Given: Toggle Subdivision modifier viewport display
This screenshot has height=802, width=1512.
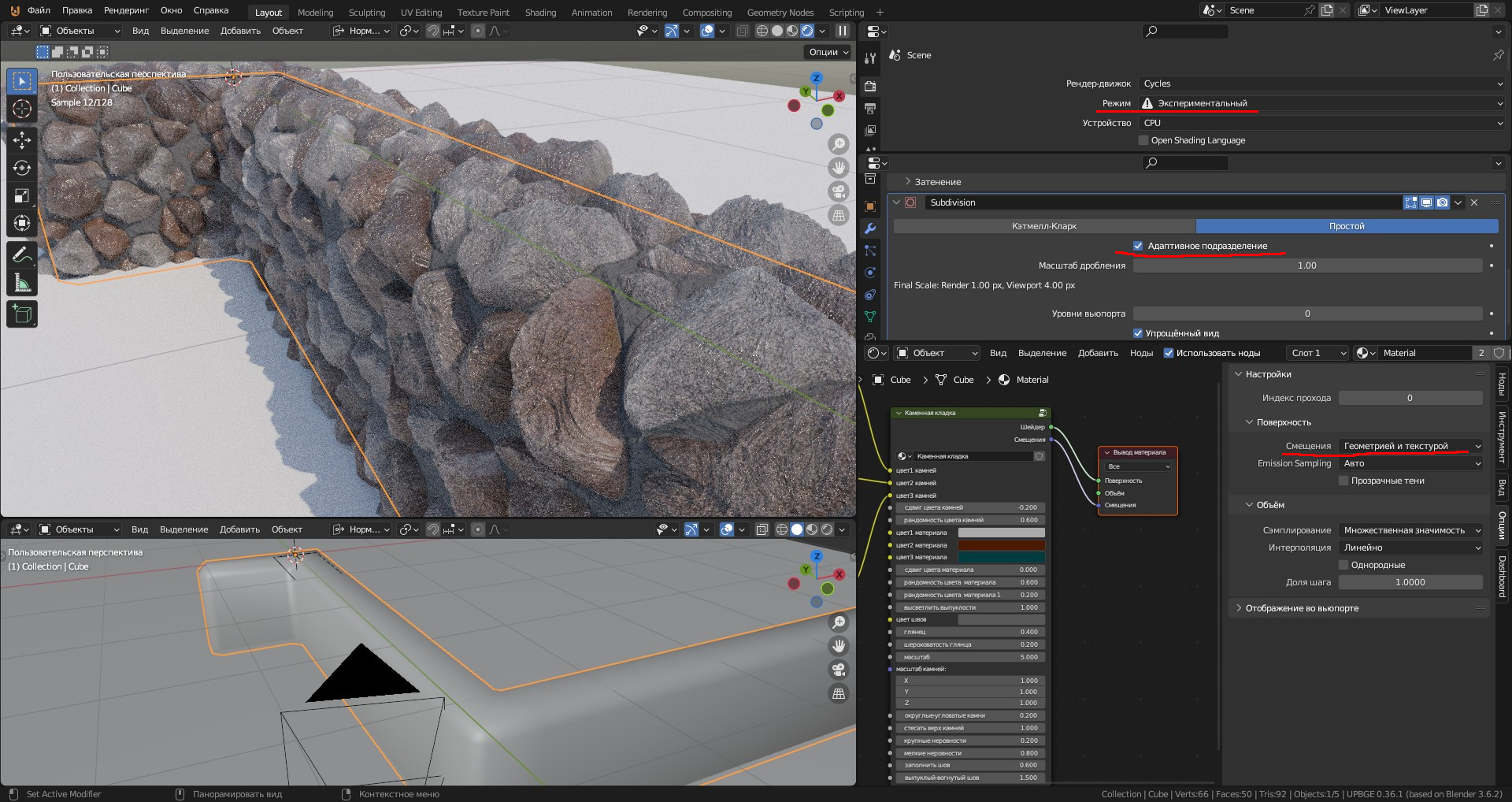Looking at the screenshot, I should pos(1426,202).
